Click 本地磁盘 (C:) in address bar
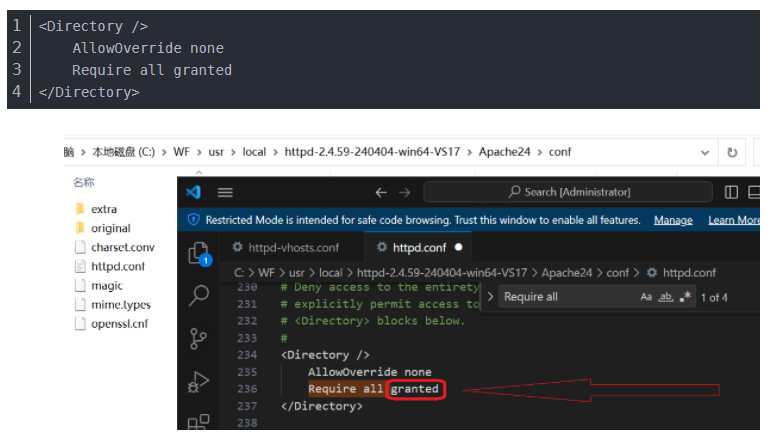Screen dimensions: 767x439 pos(123,152)
